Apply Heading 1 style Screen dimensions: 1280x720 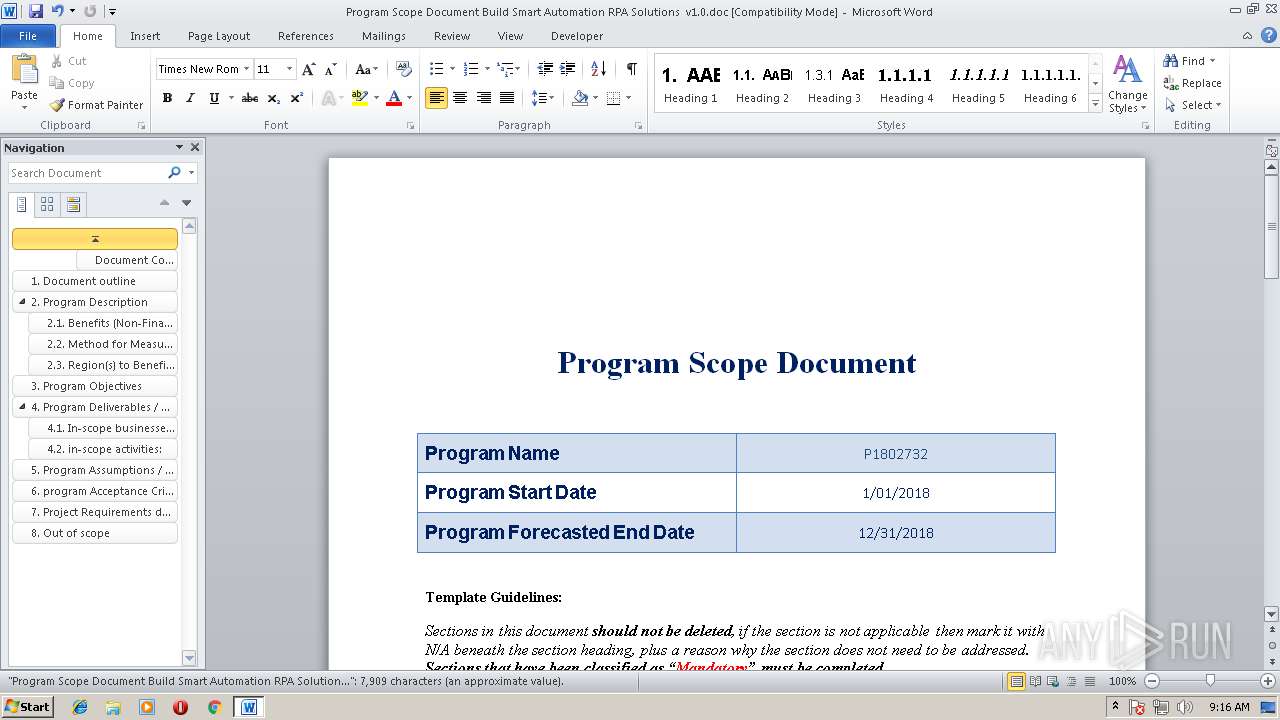pyautogui.click(x=691, y=84)
